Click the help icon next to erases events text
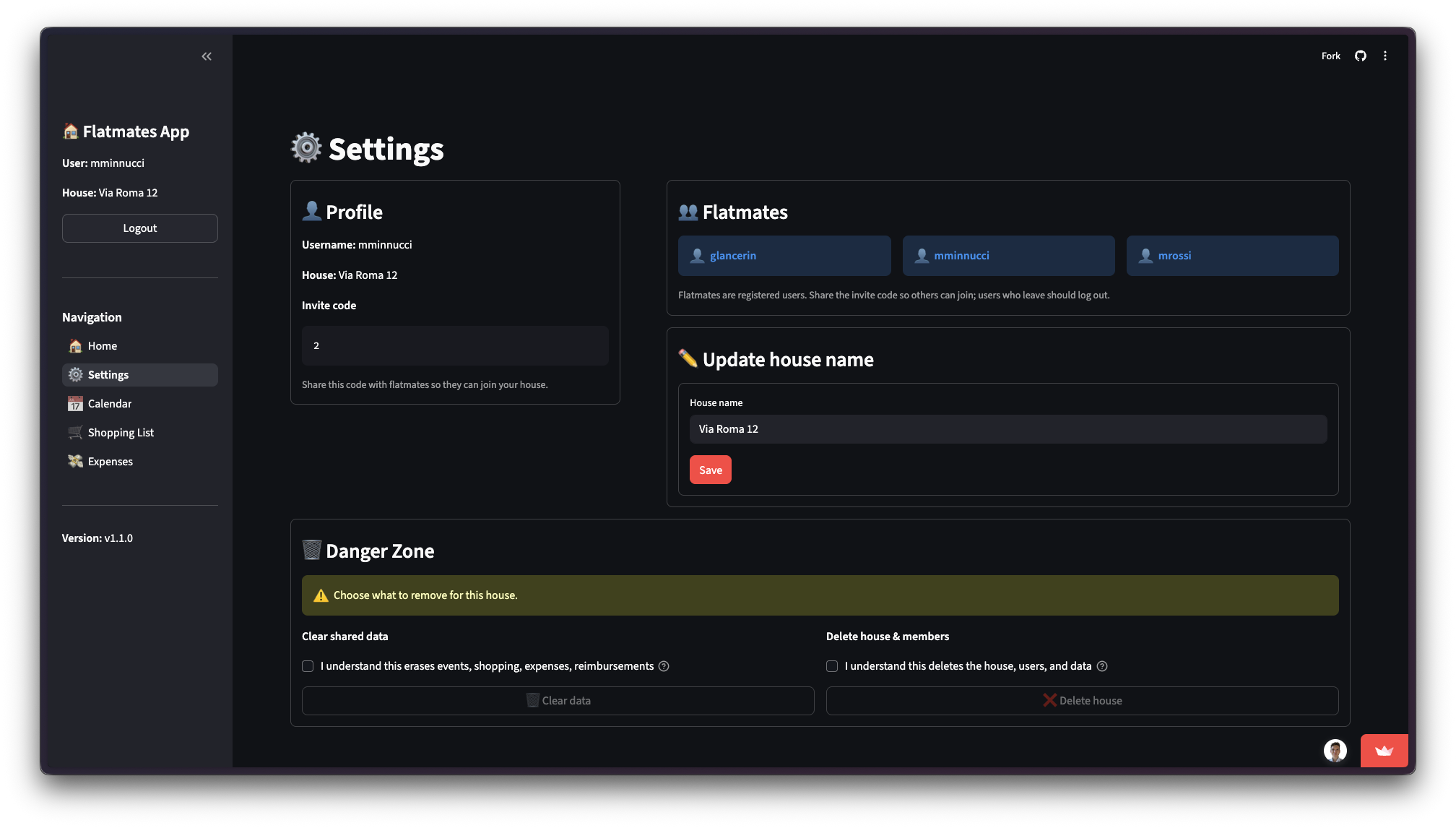 [x=664, y=666]
